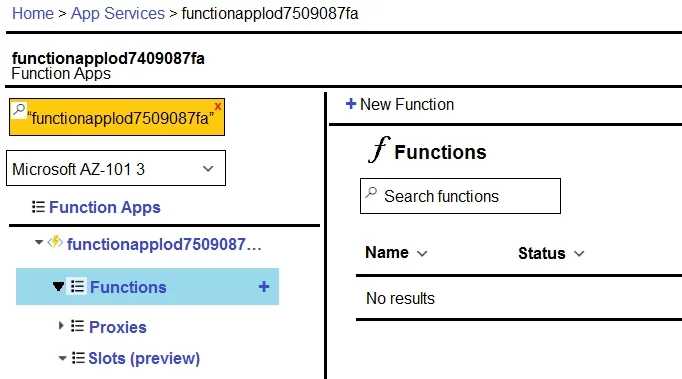This screenshot has height=379, width=682.
Task: Toggle the Name column sort chevron
Action: (x=422, y=254)
